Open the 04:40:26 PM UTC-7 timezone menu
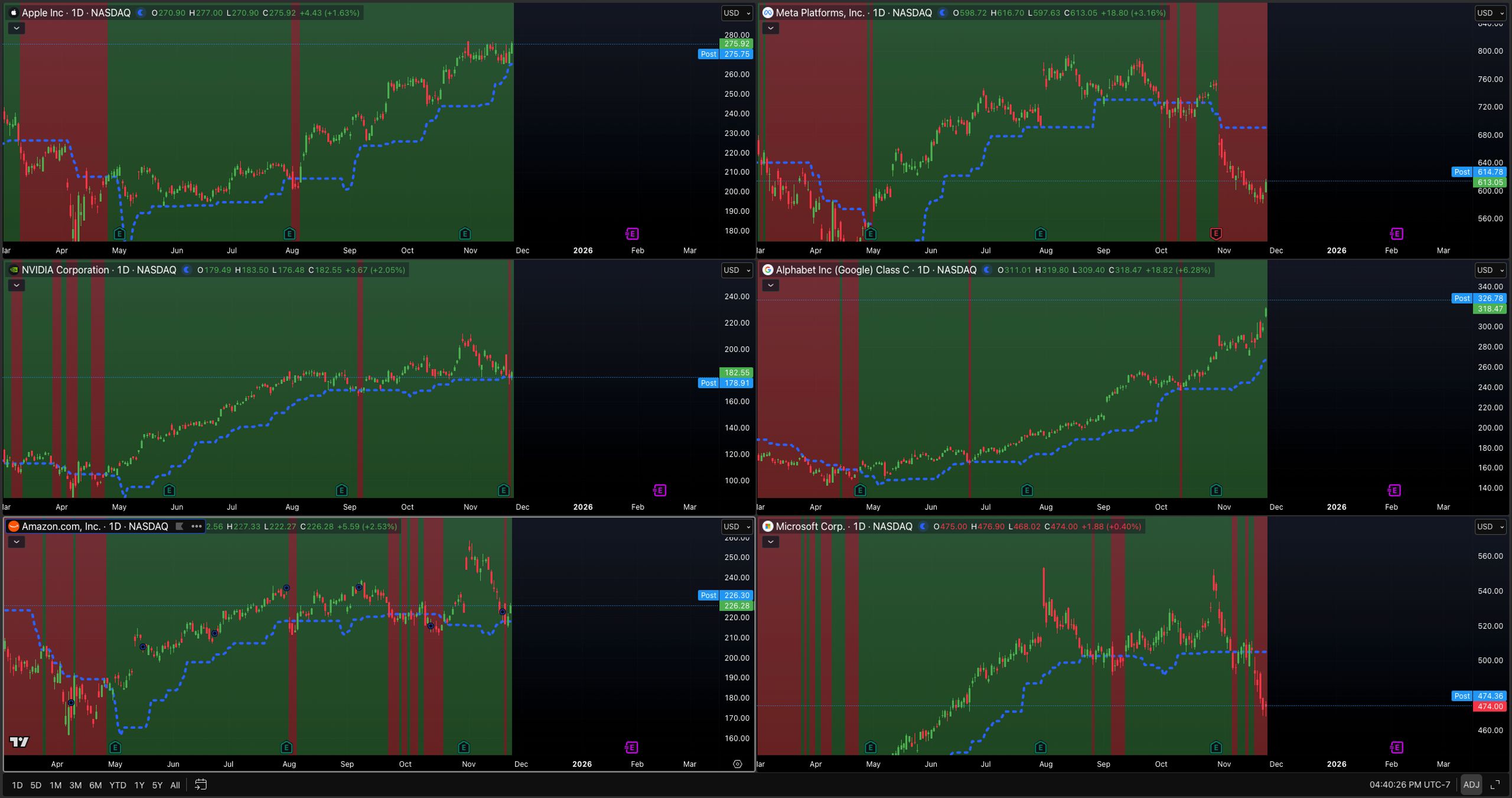The image size is (1512, 798). [1410, 784]
